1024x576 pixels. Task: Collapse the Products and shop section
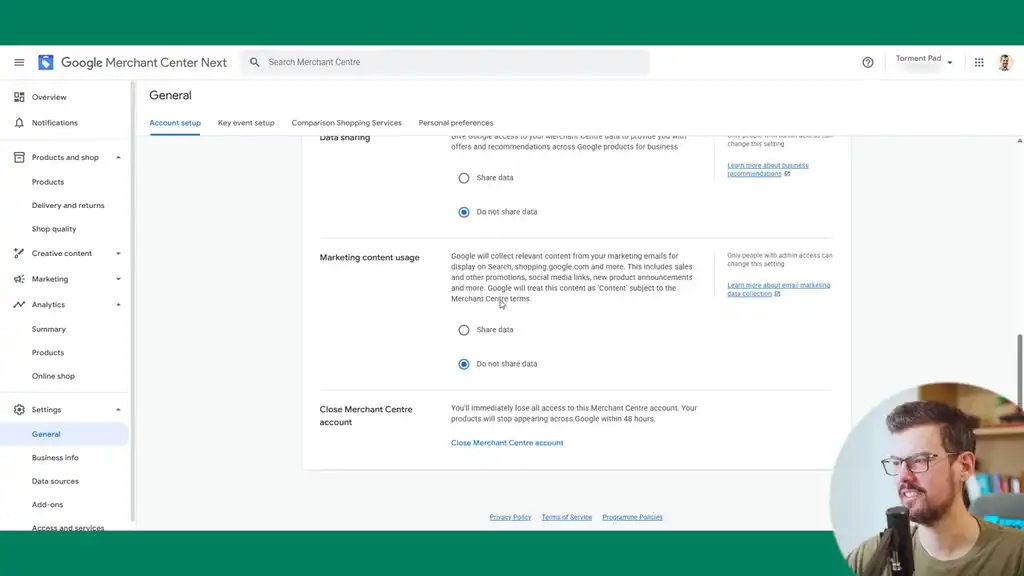(118, 158)
